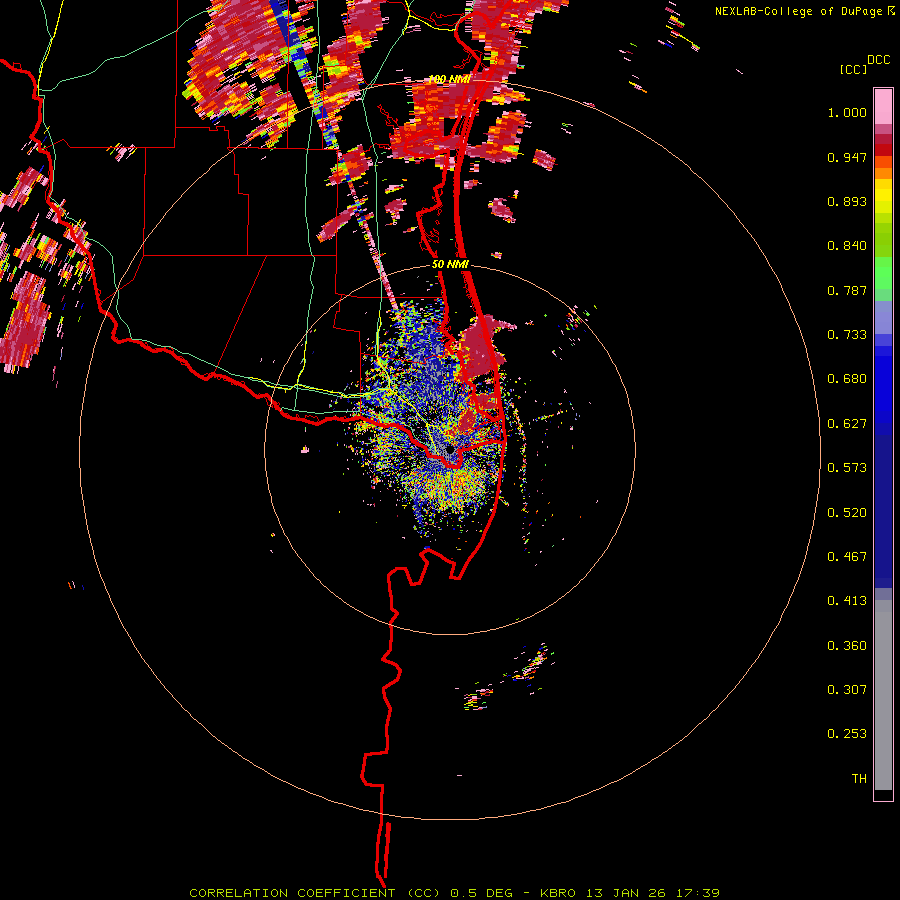Screen dimensions: 900x900
Task: Select the DCC label above the color scale
Action: pos(878,60)
